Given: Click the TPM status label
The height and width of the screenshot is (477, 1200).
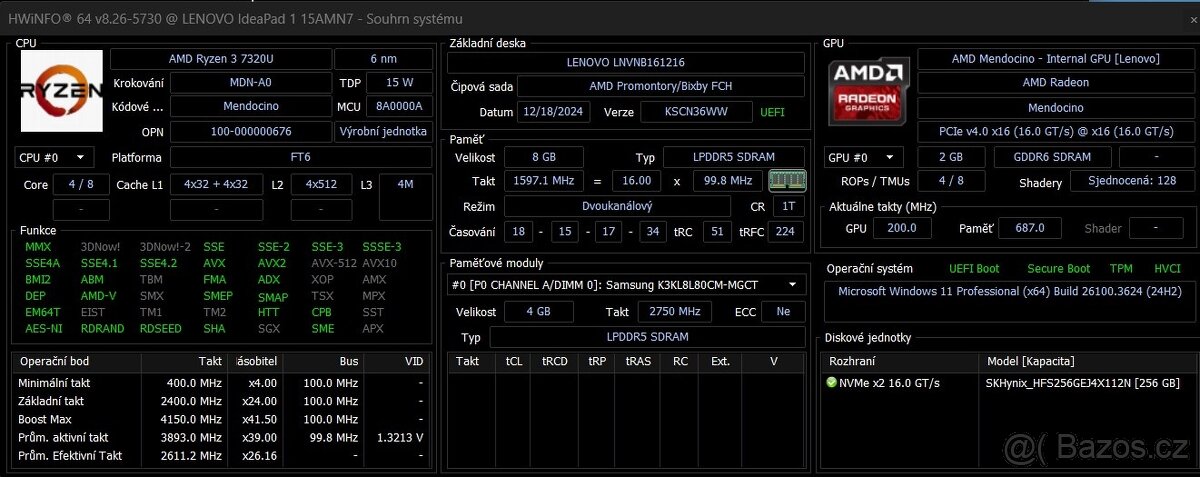Looking at the screenshot, I should tap(1121, 269).
